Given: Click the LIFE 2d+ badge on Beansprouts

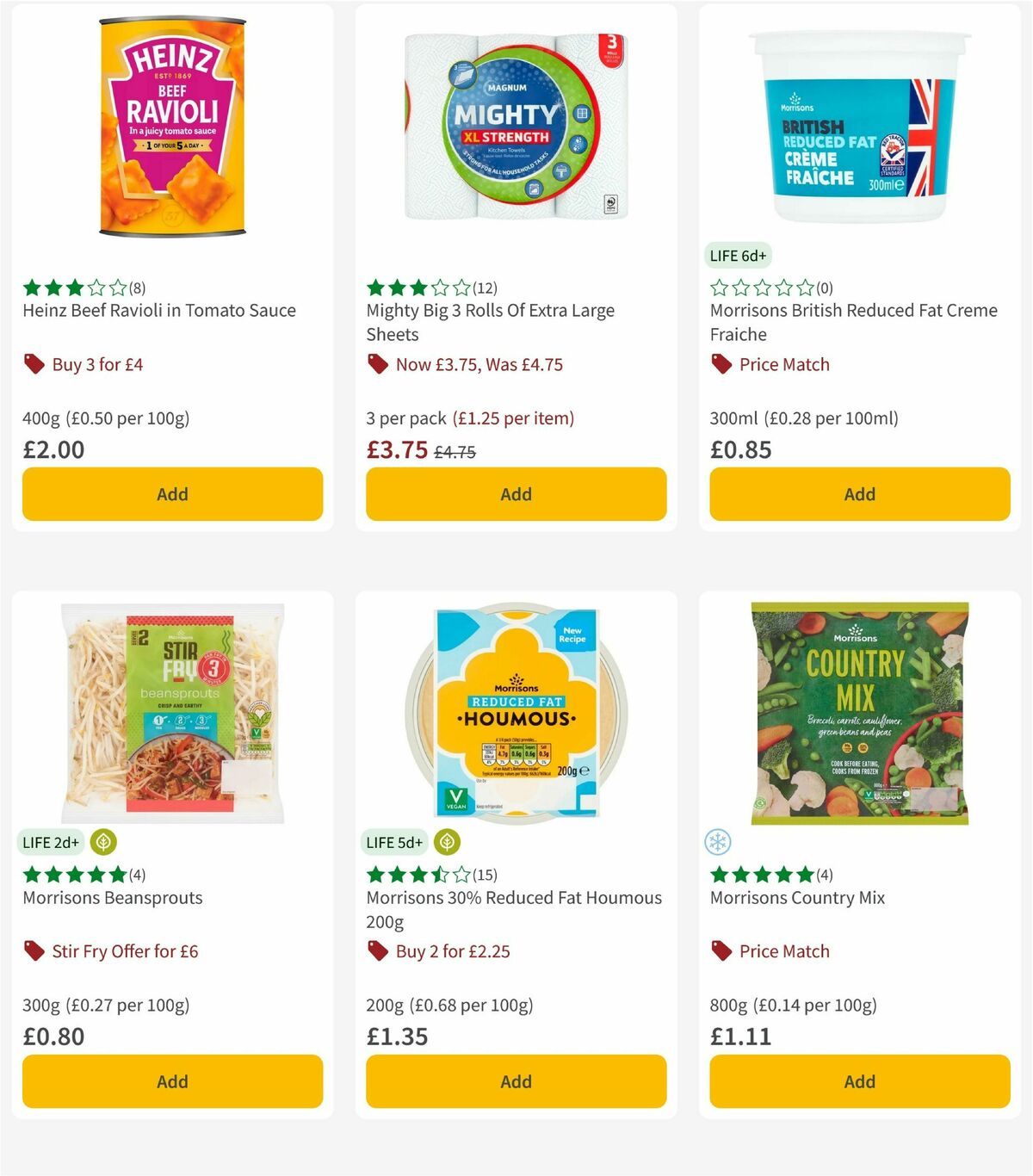Looking at the screenshot, I should pyautogui.click(x=51, y=842).
